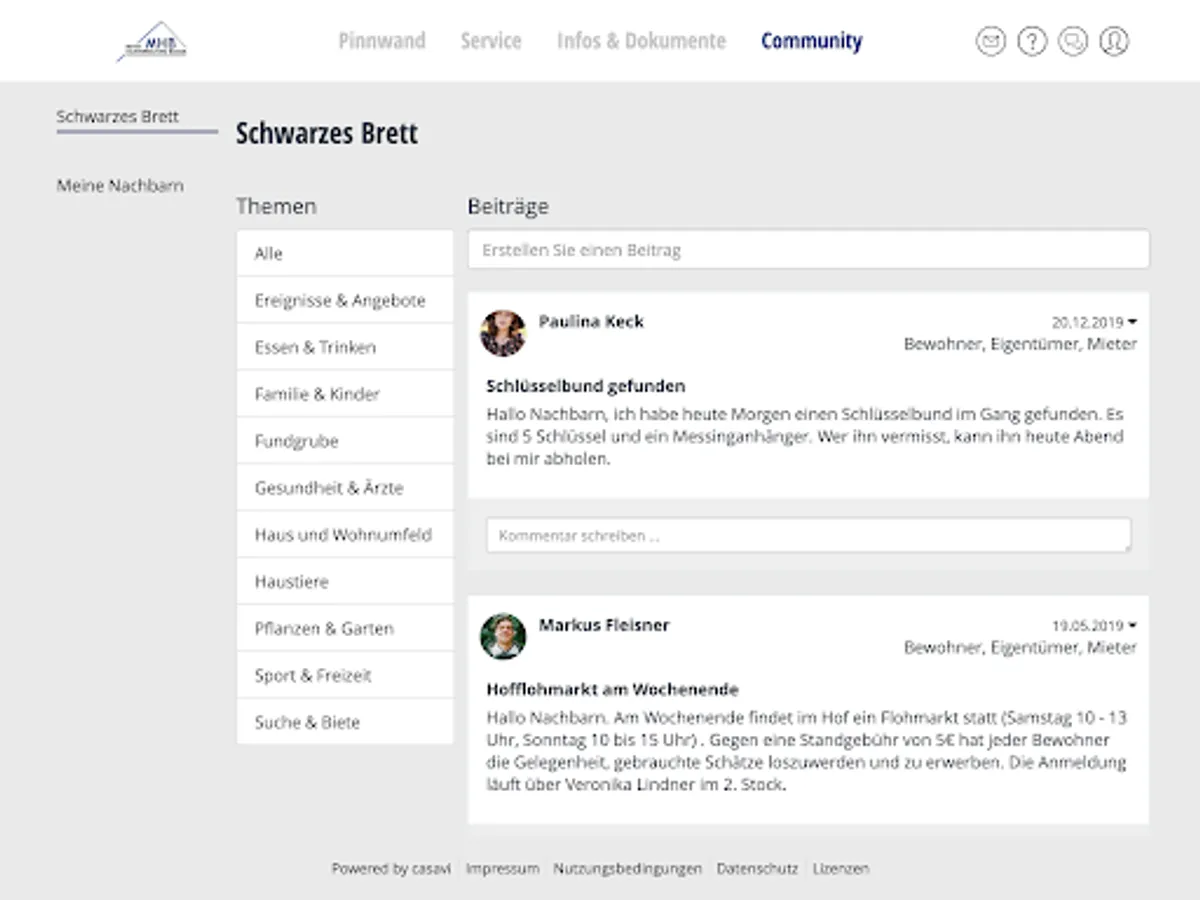1200x900 pixels.
Task: Select the Community tab
Action: [x=812, y=41]
